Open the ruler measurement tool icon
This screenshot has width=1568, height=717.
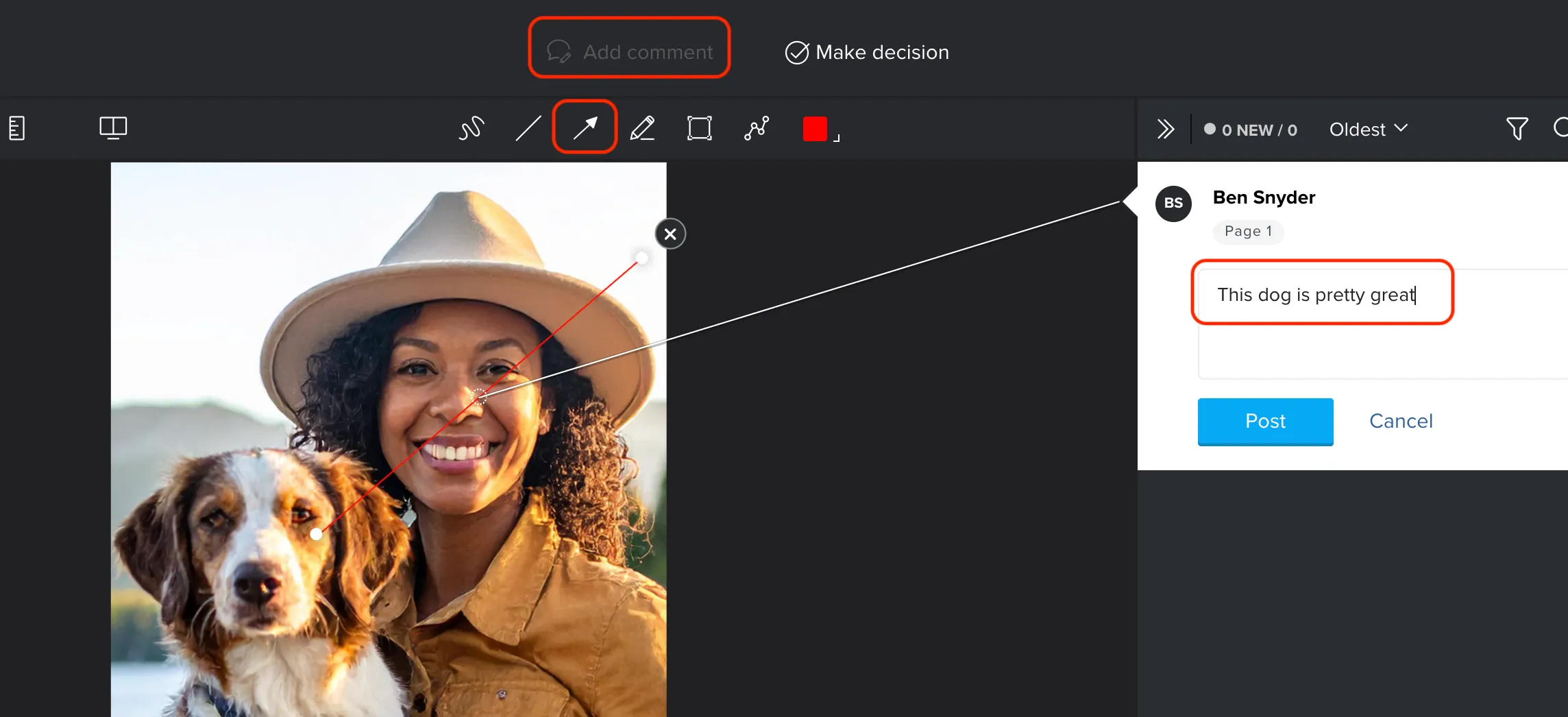[17, 128]
